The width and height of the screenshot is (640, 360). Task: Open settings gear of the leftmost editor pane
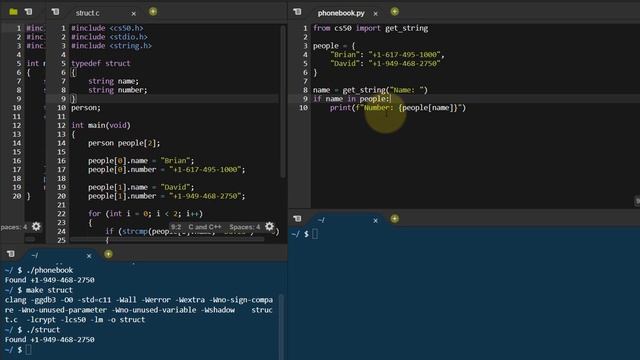[36, 226]
